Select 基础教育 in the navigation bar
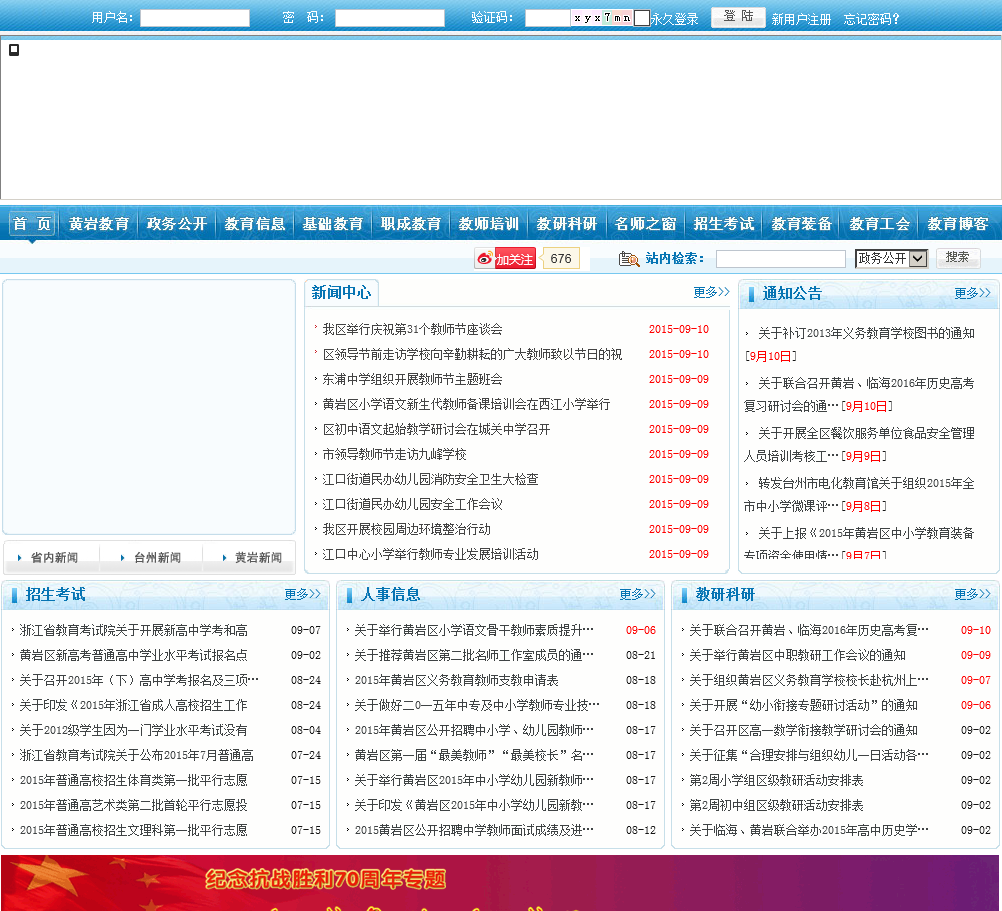The height and width of the screenshot is (911, 1002). [x=332, y=224]
